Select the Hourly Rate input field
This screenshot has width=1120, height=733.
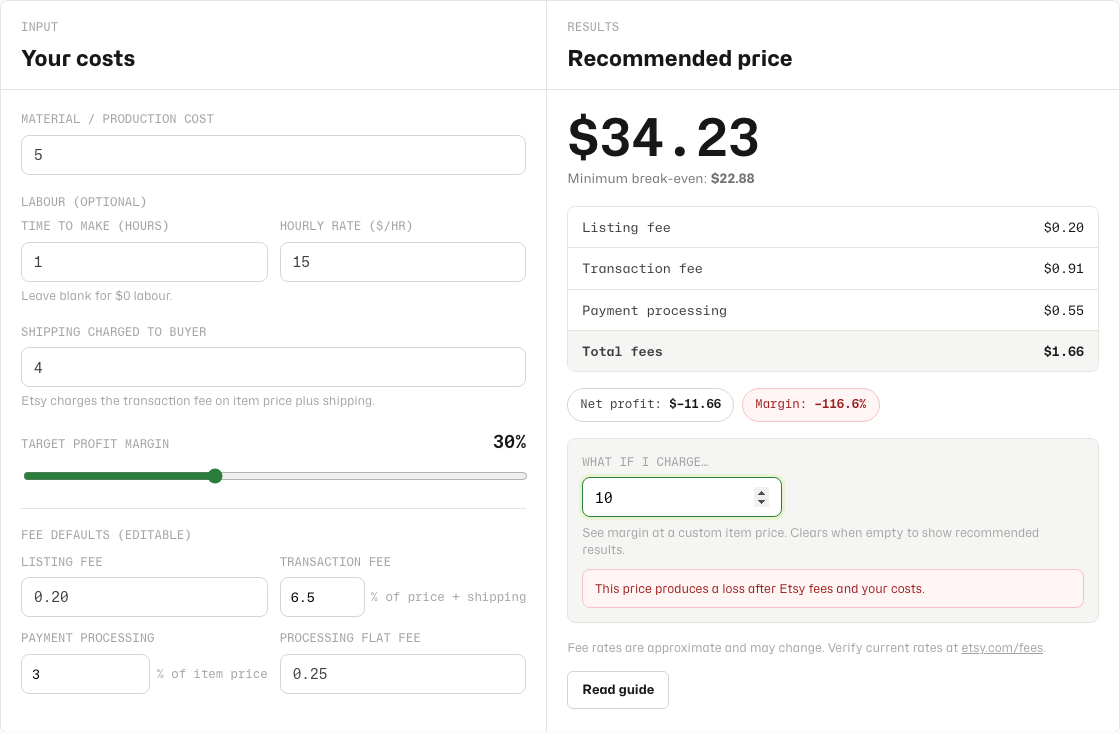(x=403, y=262)
